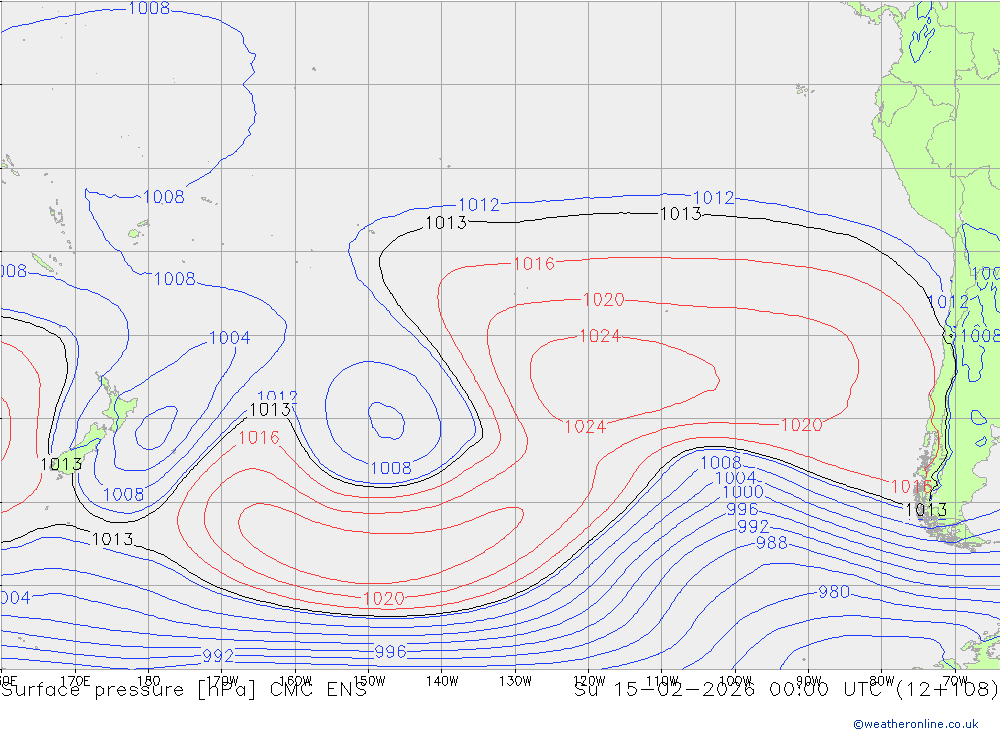Select the 1008 label inside the closed low

click(x=391, y=468)
